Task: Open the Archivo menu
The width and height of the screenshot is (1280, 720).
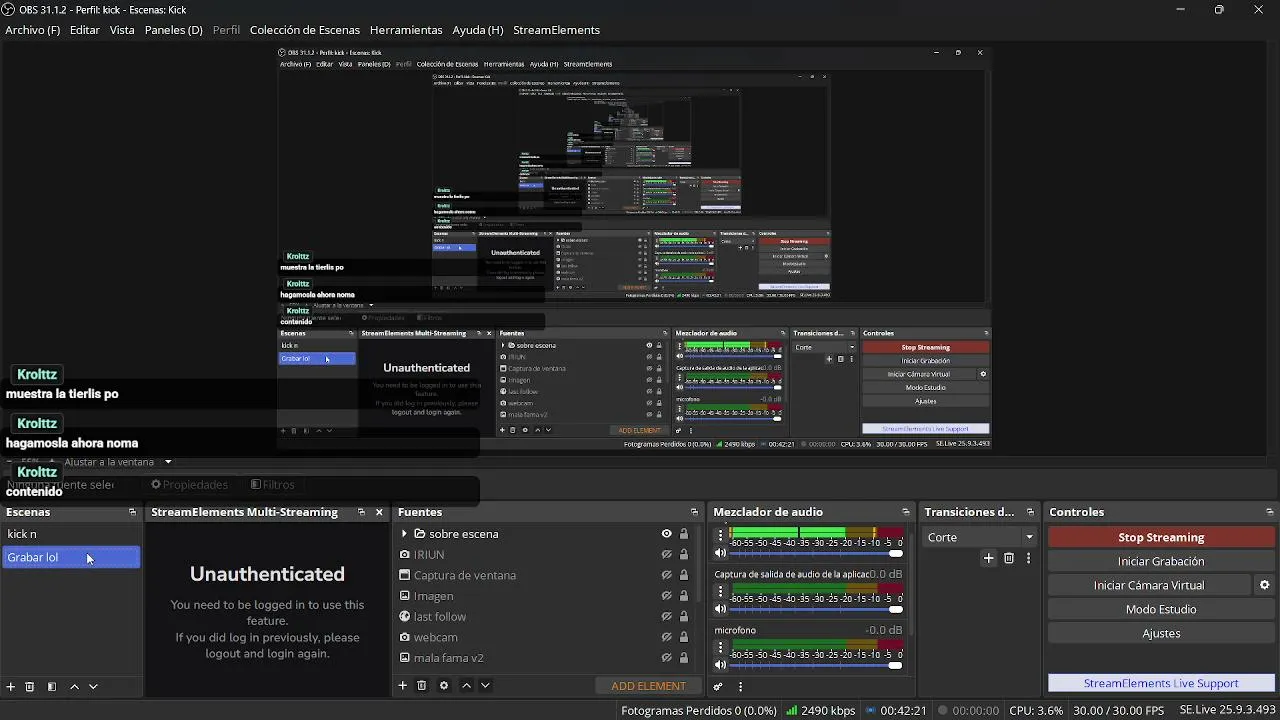Action: pyautogui.click(x=33, y=30)
